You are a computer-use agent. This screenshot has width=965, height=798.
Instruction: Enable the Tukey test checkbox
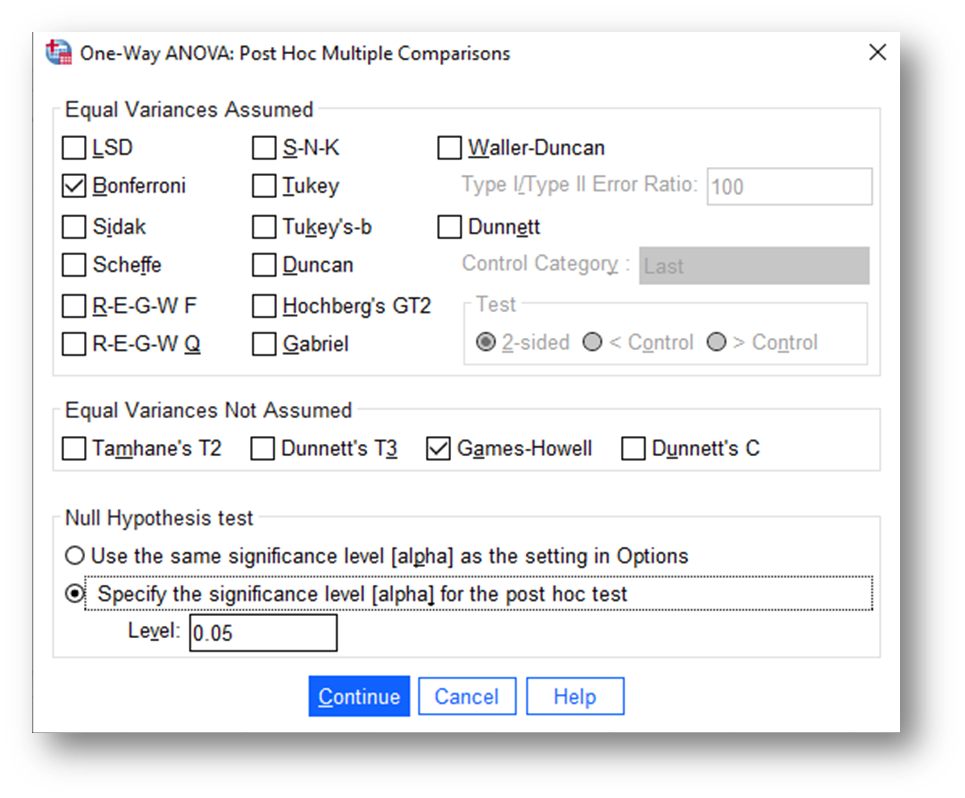pyautogui.click(x=264, y=186)
